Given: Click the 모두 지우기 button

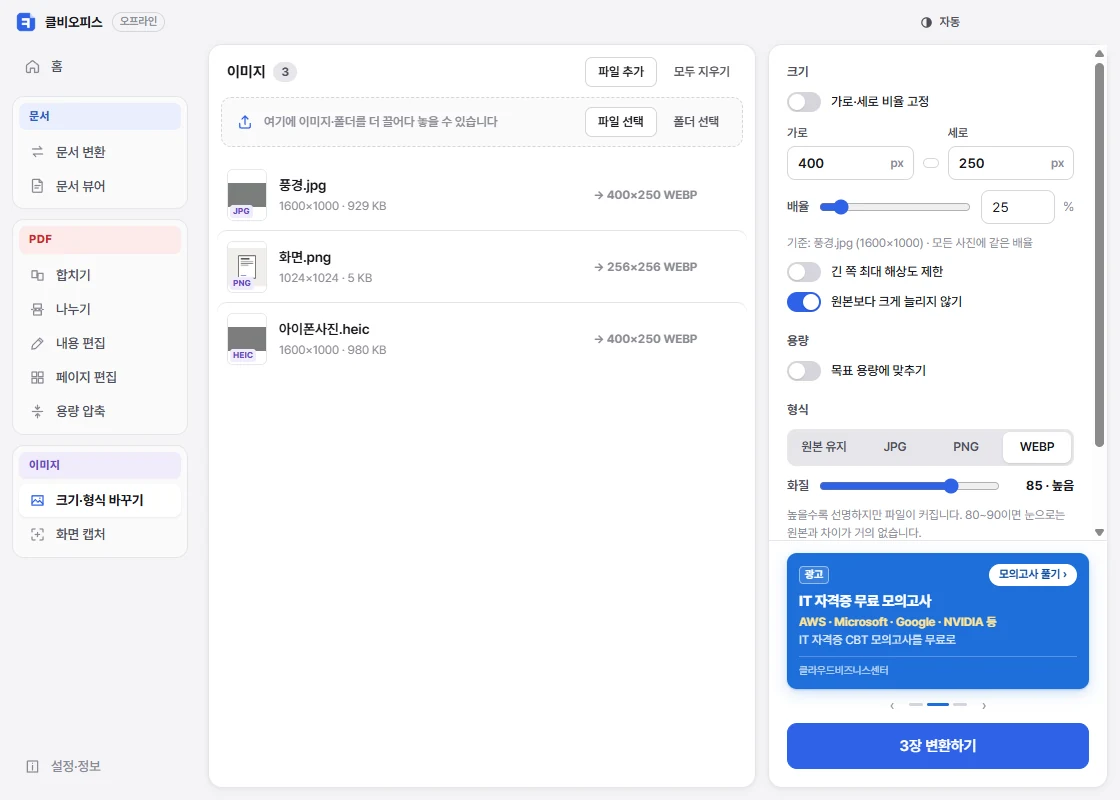Looking at the screenshot, I should tap(701, 72).
